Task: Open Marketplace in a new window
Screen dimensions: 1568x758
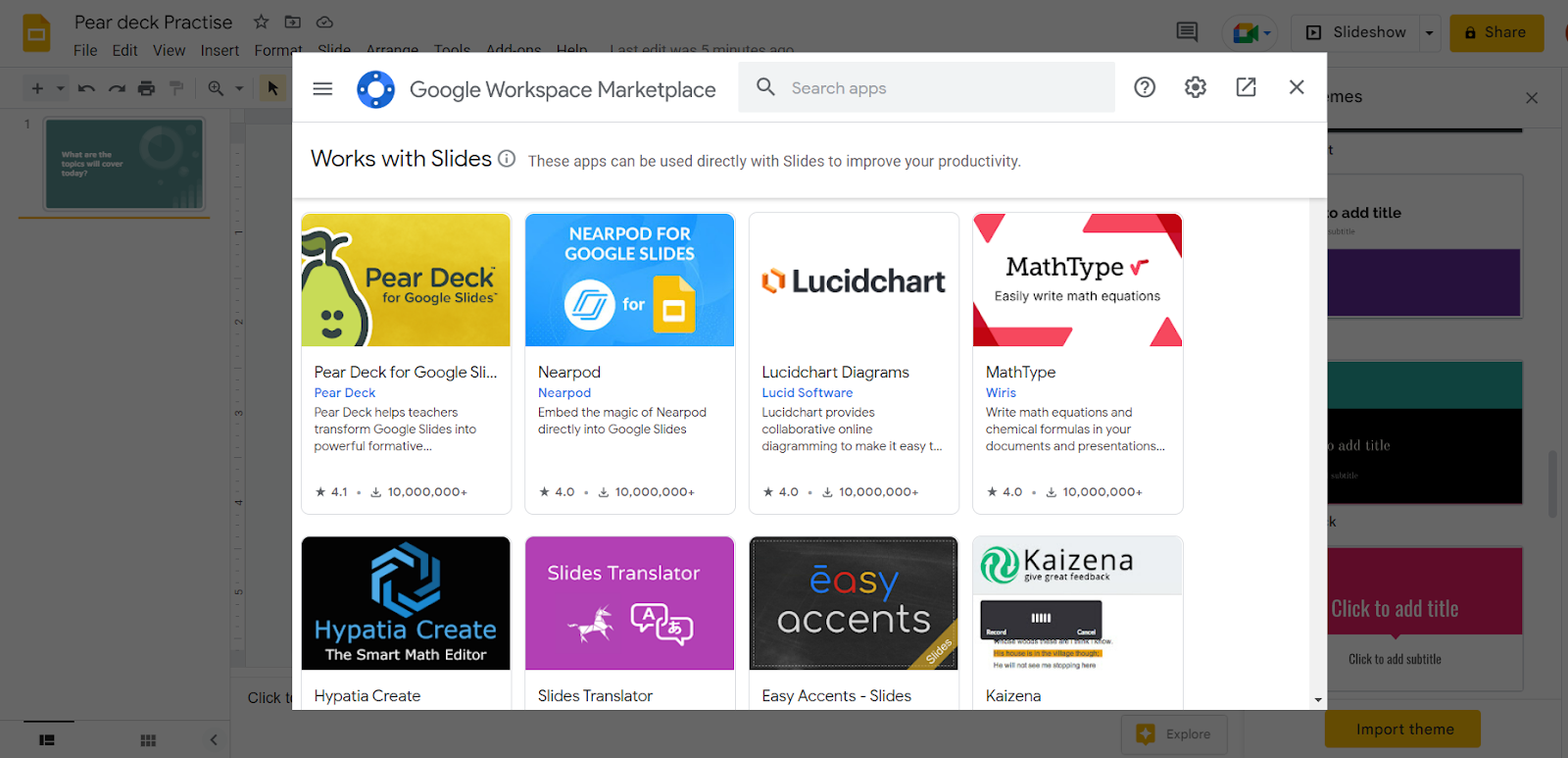Action: [1246, 87]
